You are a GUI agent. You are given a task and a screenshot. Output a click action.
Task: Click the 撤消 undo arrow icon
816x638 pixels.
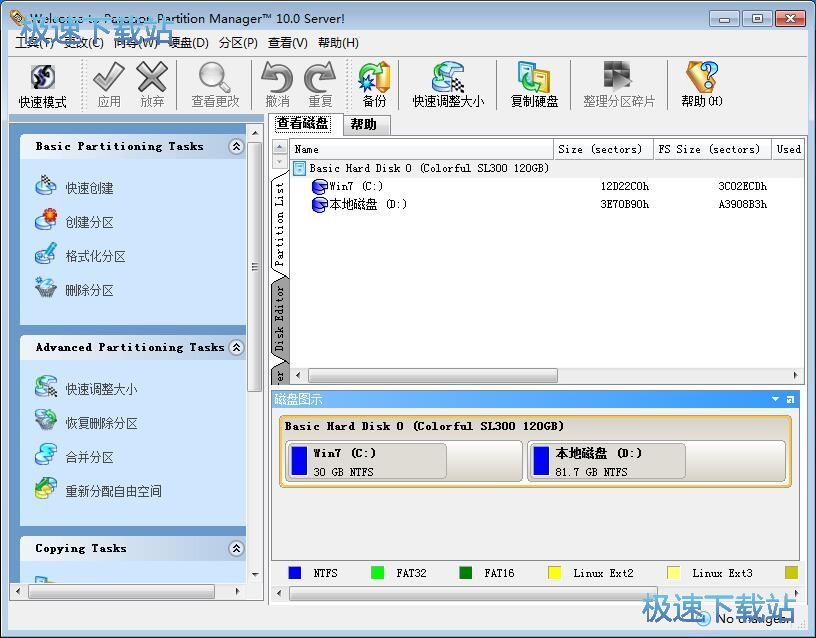(x=277, y=77)
